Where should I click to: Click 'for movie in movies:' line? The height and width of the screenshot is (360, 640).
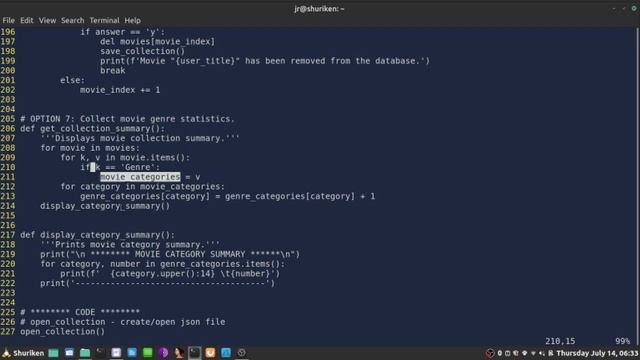pyautogui.click(x=90, y=148)
